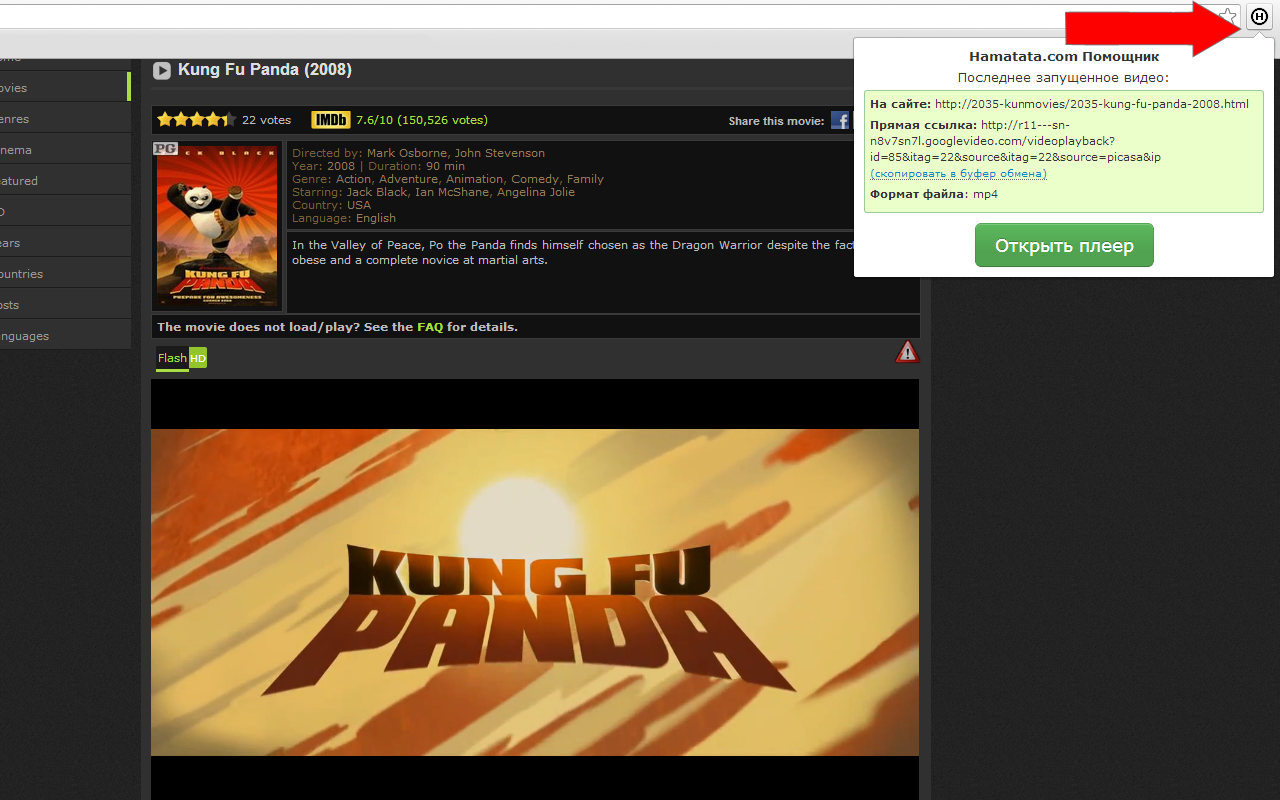The image size is (1280, 800).
Task: Open the Adventure genre link
Action: coord(408,179)
